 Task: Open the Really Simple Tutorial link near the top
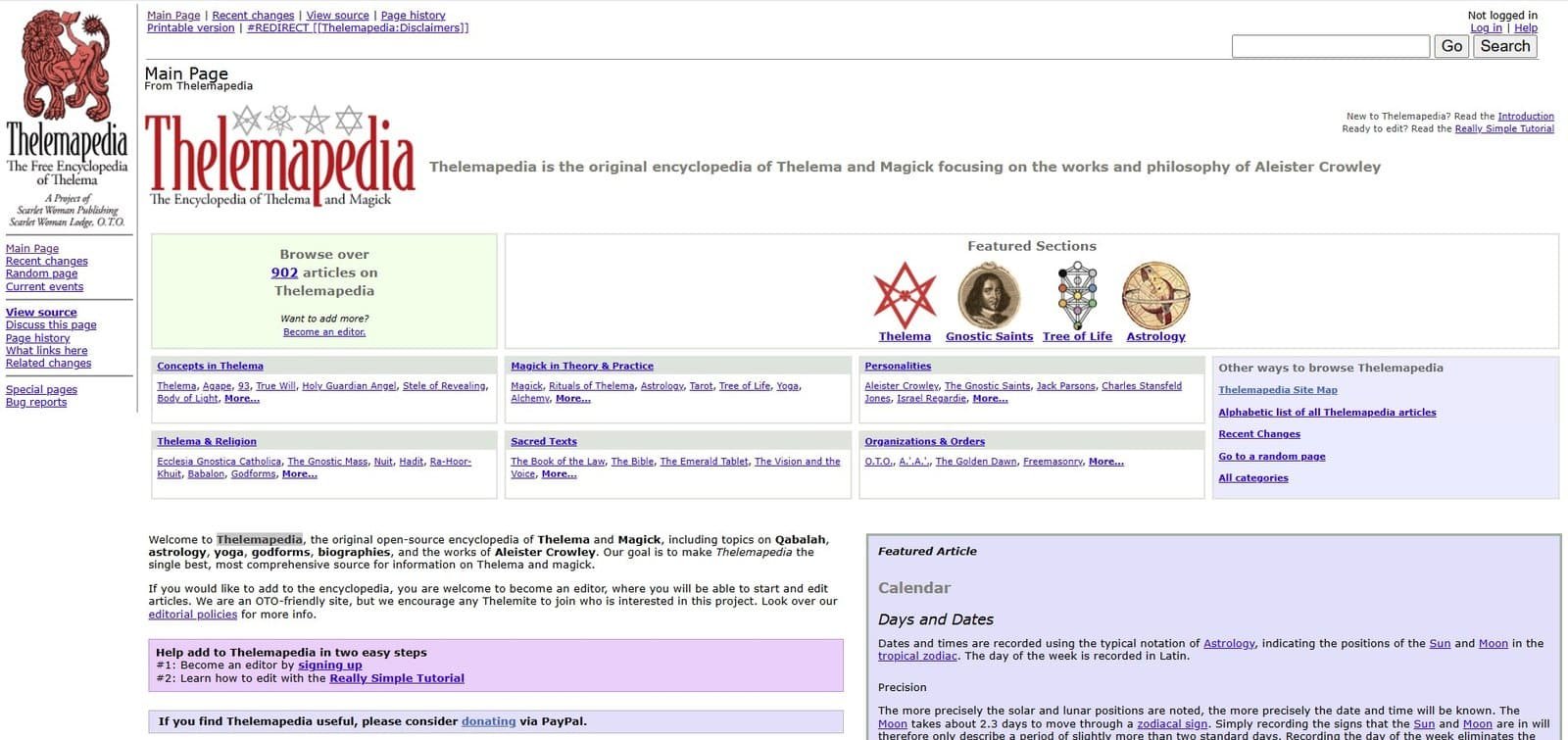[x=1504, y=129]
